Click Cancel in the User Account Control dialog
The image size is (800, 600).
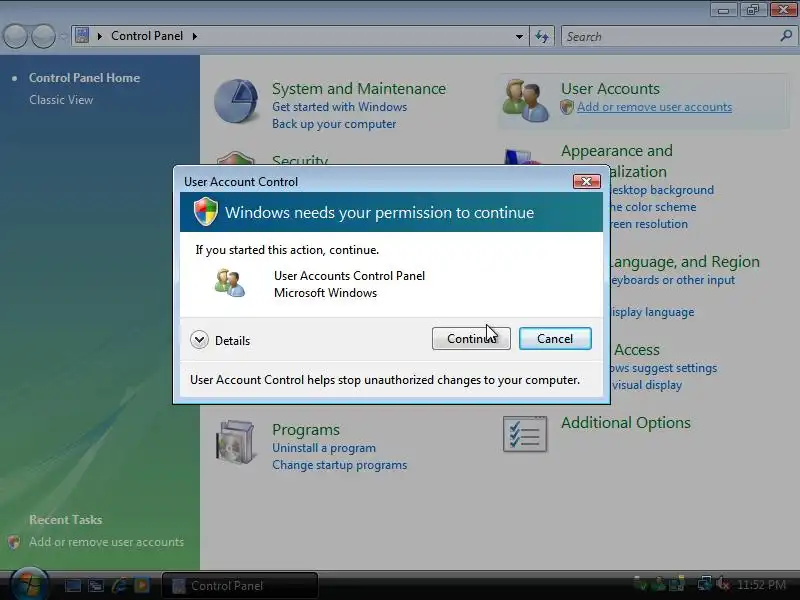(555, 338)
